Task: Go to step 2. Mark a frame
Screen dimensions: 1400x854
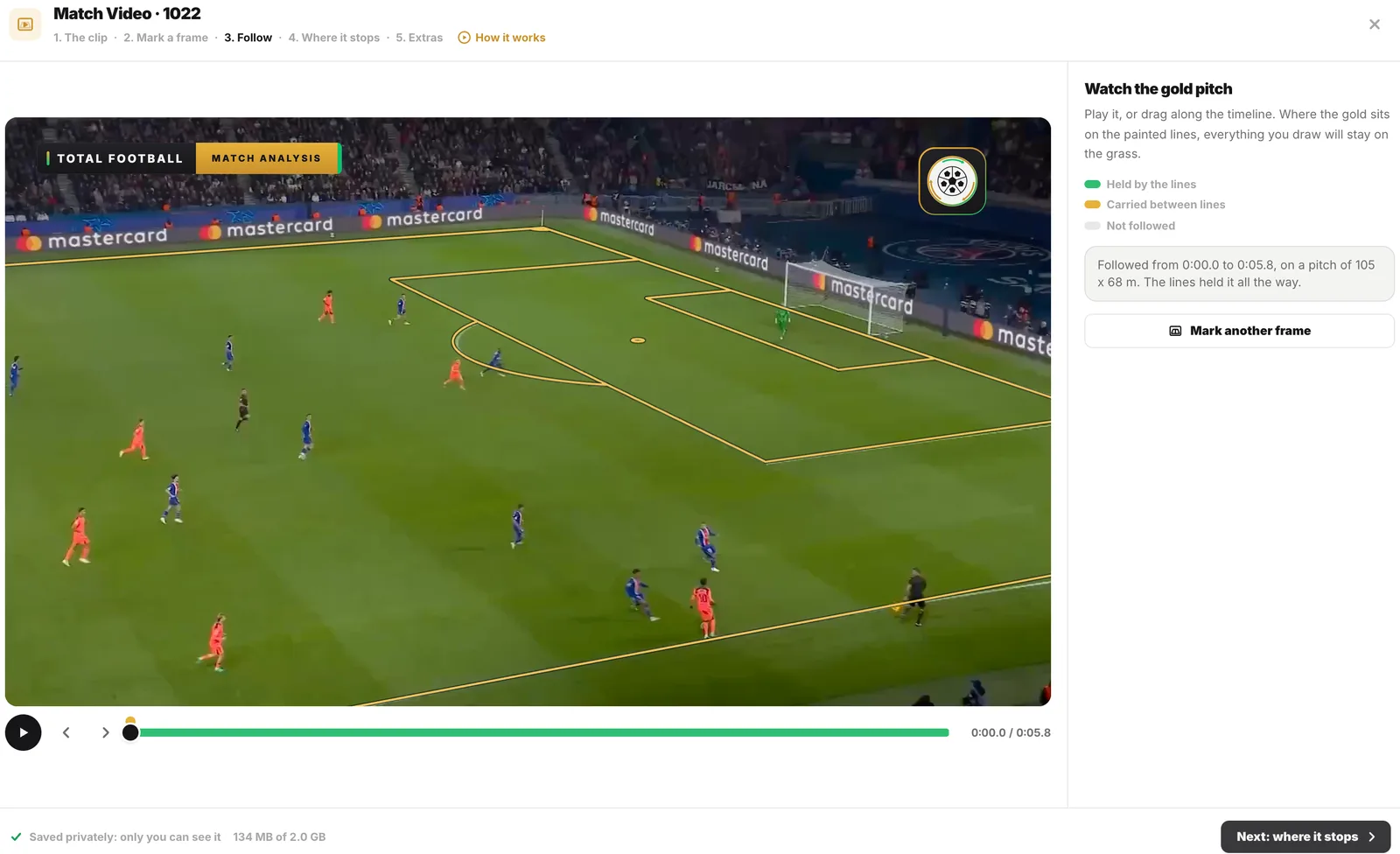Action: click(165, 38)
